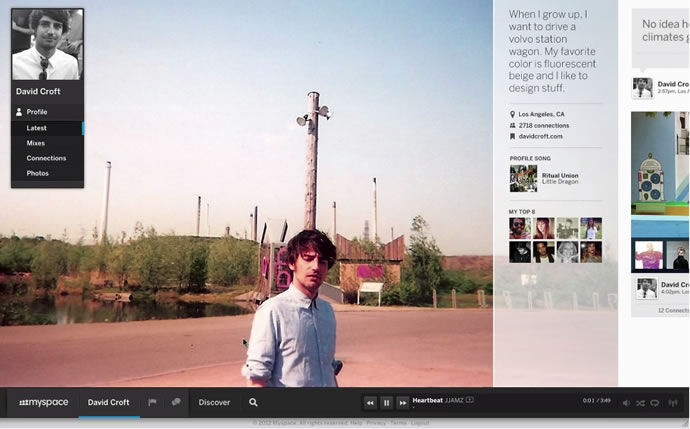The image size is (690, 429).
Task: Skip to the next track
Action: point(402,403)
